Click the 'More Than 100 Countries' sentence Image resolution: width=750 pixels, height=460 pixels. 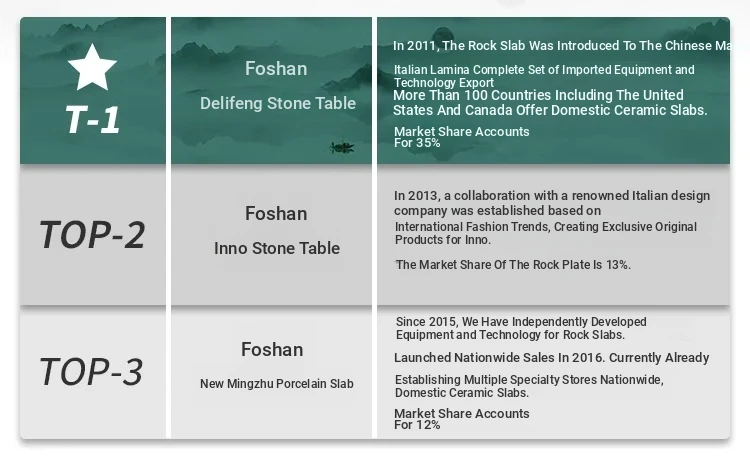[550, 102]
